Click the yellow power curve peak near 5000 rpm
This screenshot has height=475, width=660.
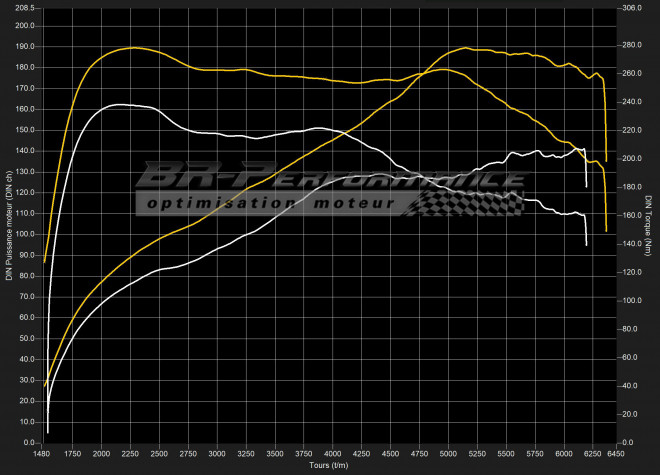click(444, 69)
